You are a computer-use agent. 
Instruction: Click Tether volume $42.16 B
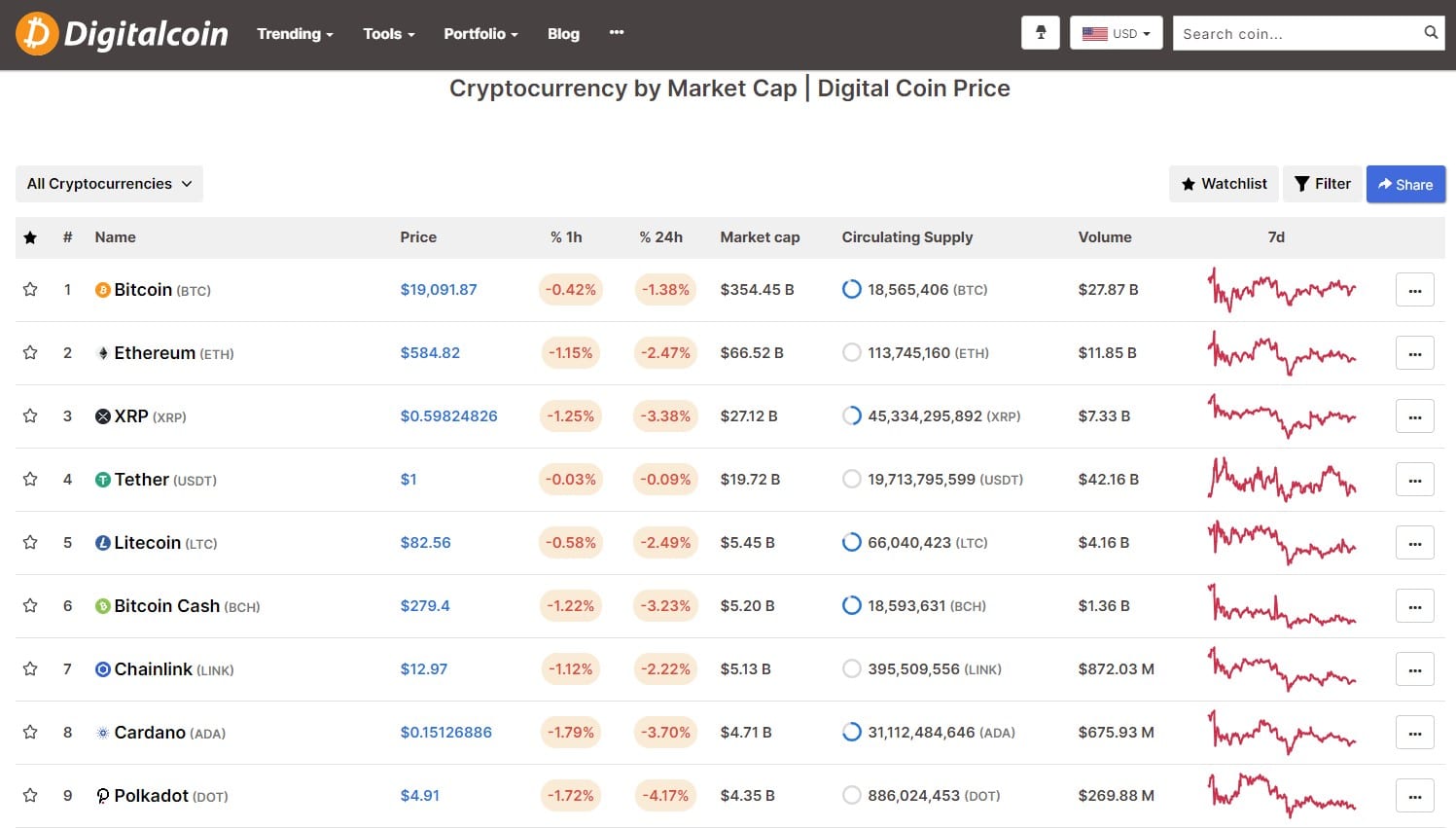tap(1108, 480)
